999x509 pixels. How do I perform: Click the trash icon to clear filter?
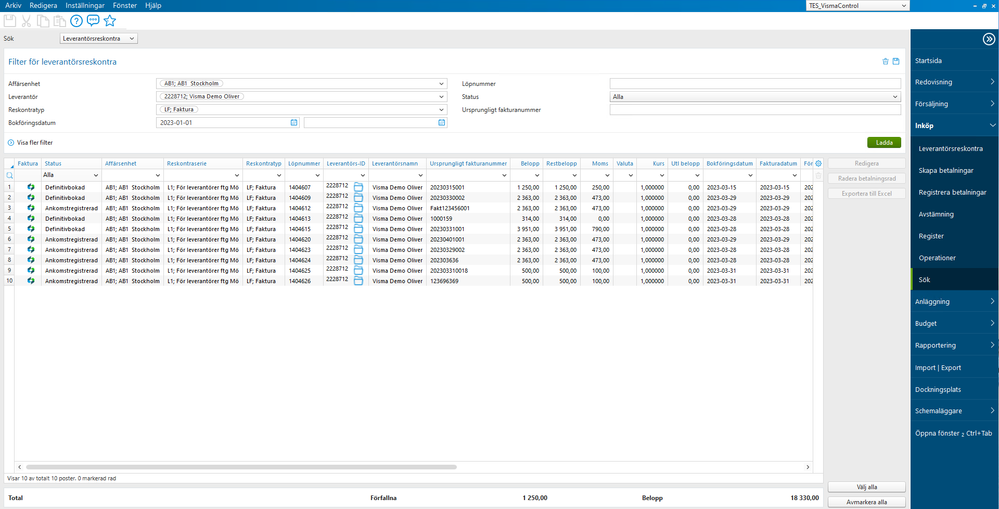[885, 61]
